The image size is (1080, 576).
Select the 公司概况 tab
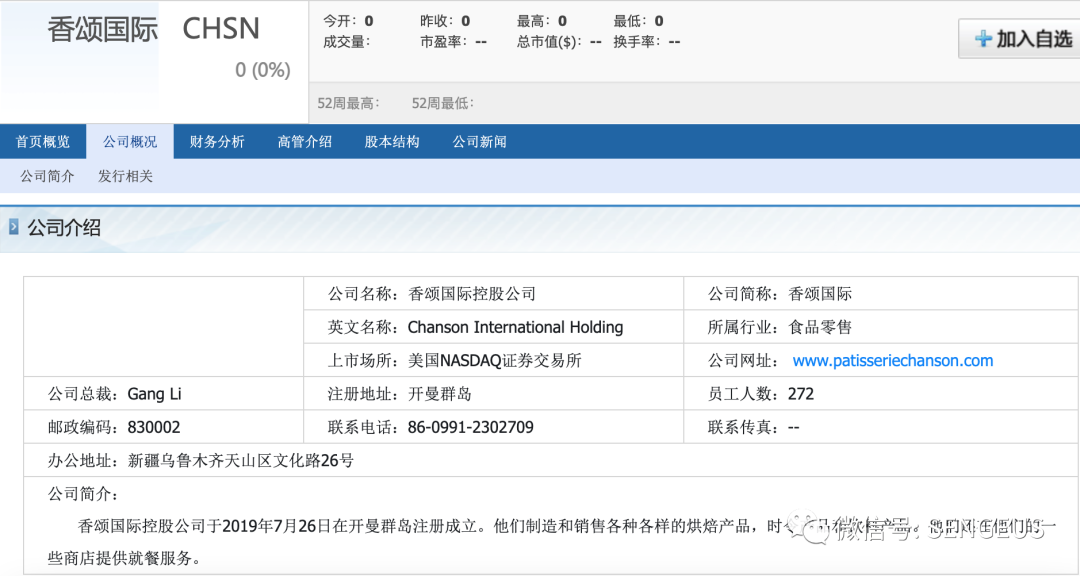[x=130, y=142]
